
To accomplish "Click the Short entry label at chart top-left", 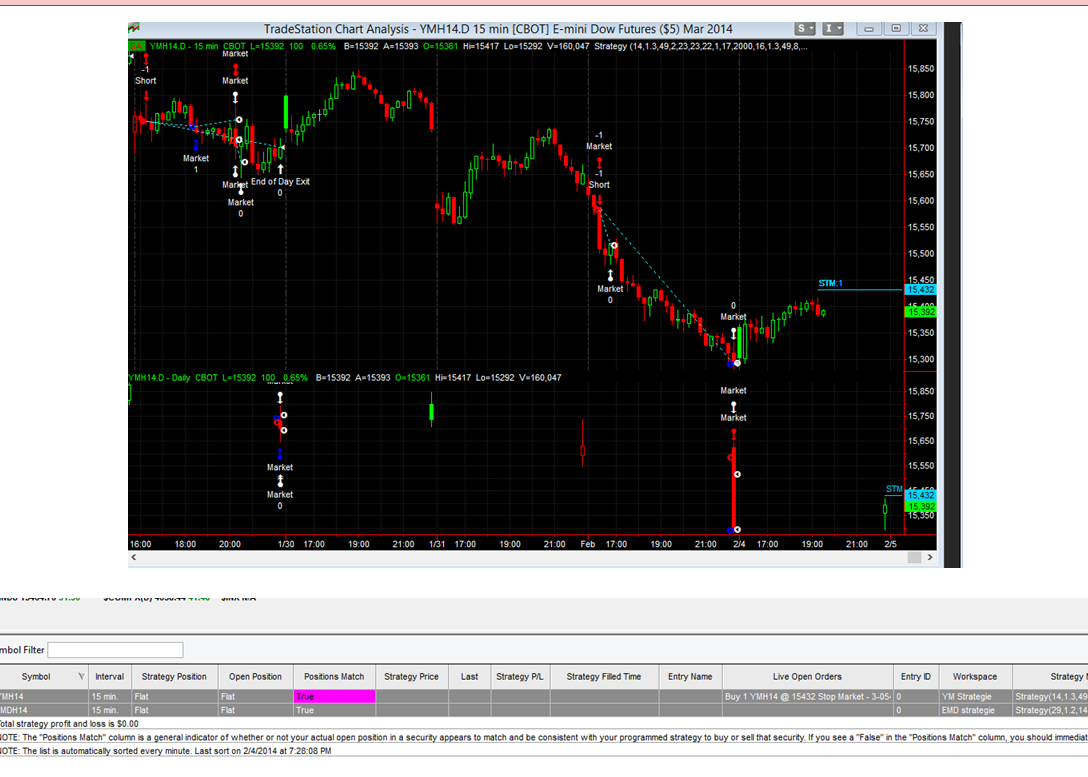I will click(146, 80).
